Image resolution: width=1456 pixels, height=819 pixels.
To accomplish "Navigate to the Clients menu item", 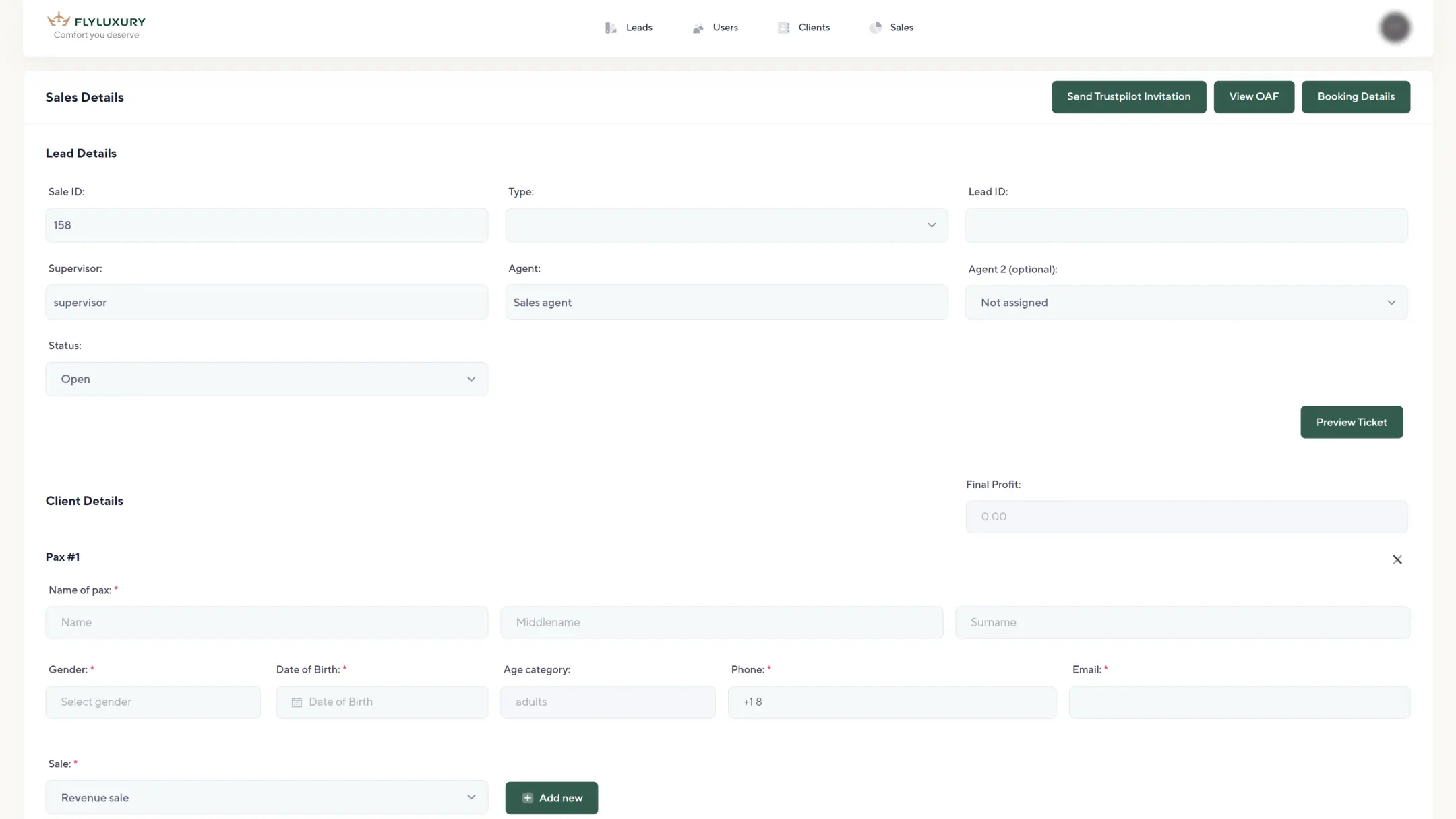I will [x=814, y=28].
